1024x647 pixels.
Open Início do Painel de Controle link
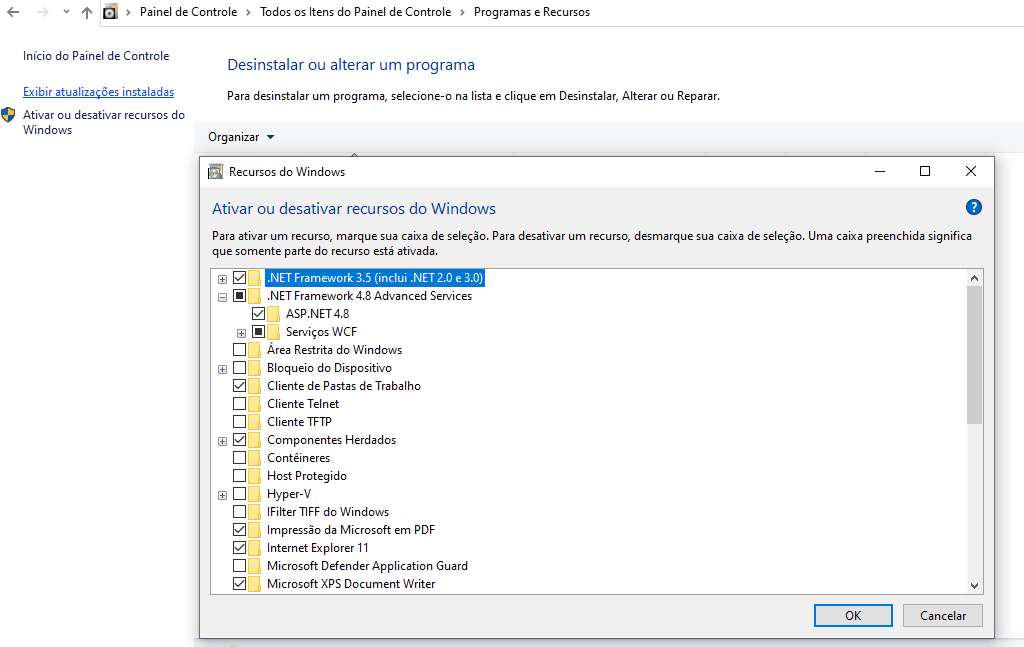point(96,56)
